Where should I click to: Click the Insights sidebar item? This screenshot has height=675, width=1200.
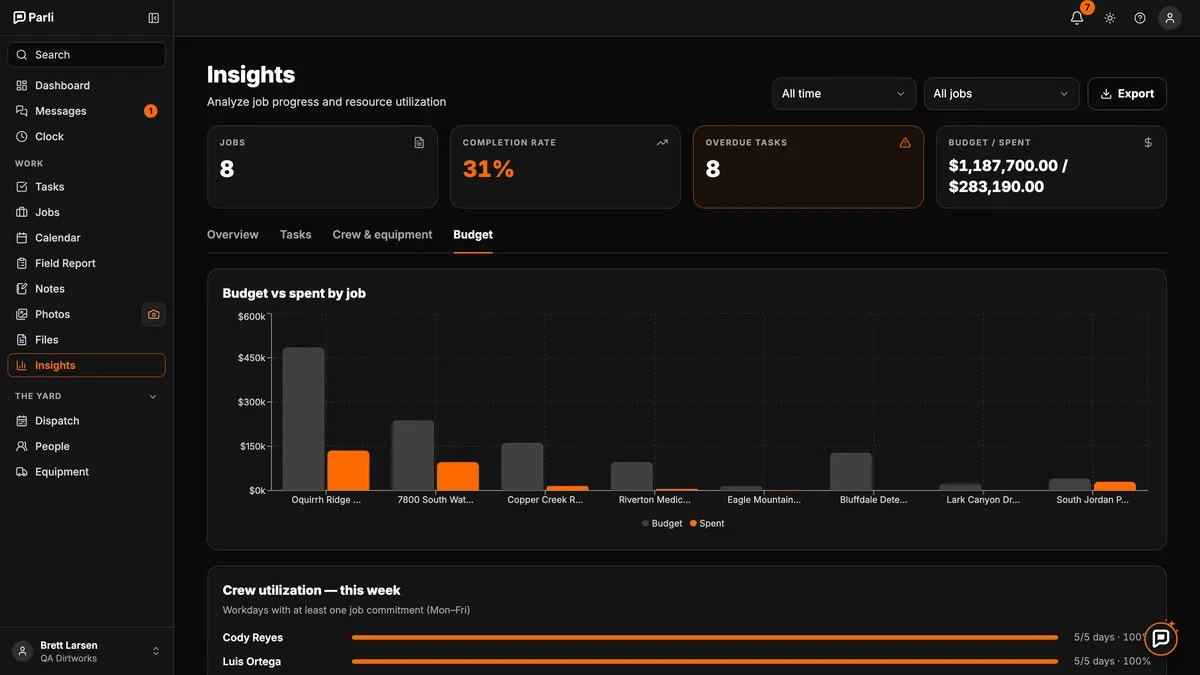pos(86,366)
